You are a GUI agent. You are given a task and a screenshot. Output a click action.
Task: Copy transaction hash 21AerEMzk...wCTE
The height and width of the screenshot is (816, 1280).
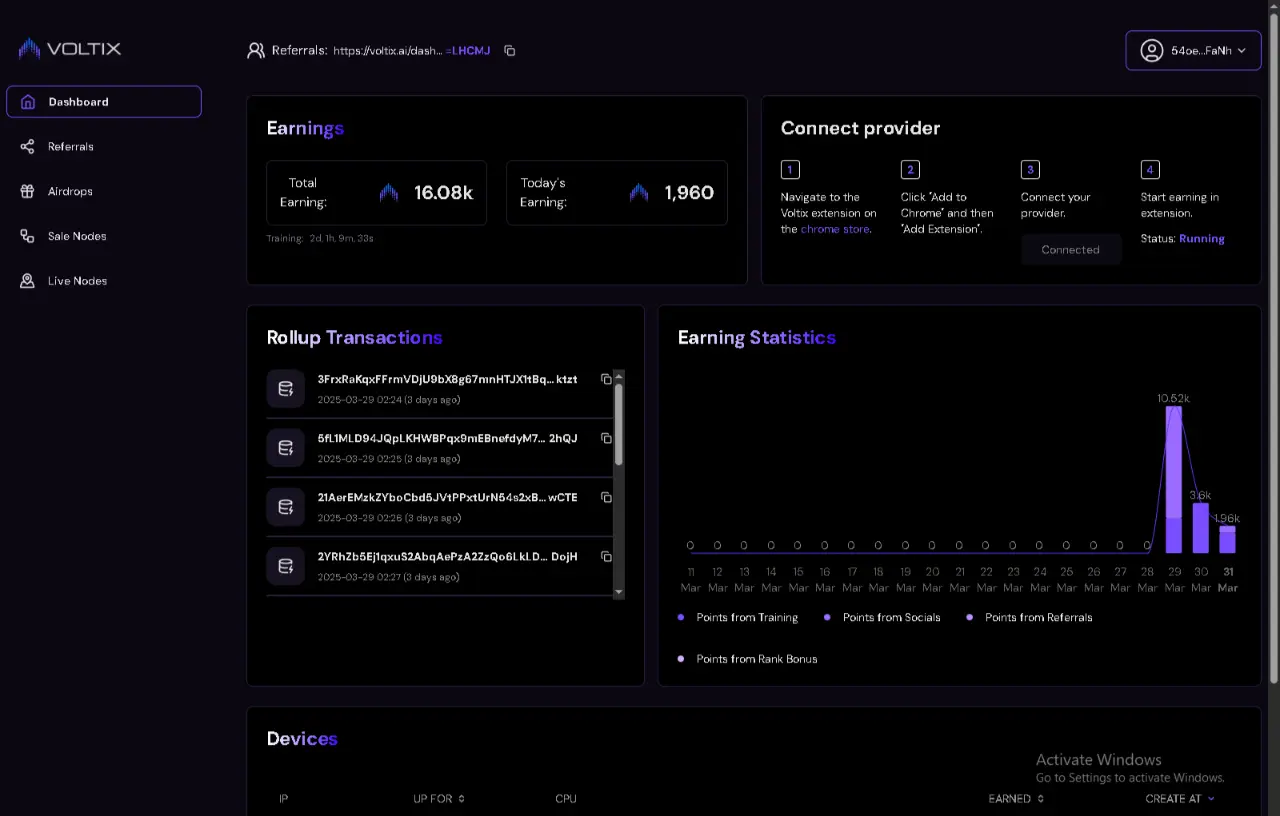pyautogui.click(x=606, y=497)
